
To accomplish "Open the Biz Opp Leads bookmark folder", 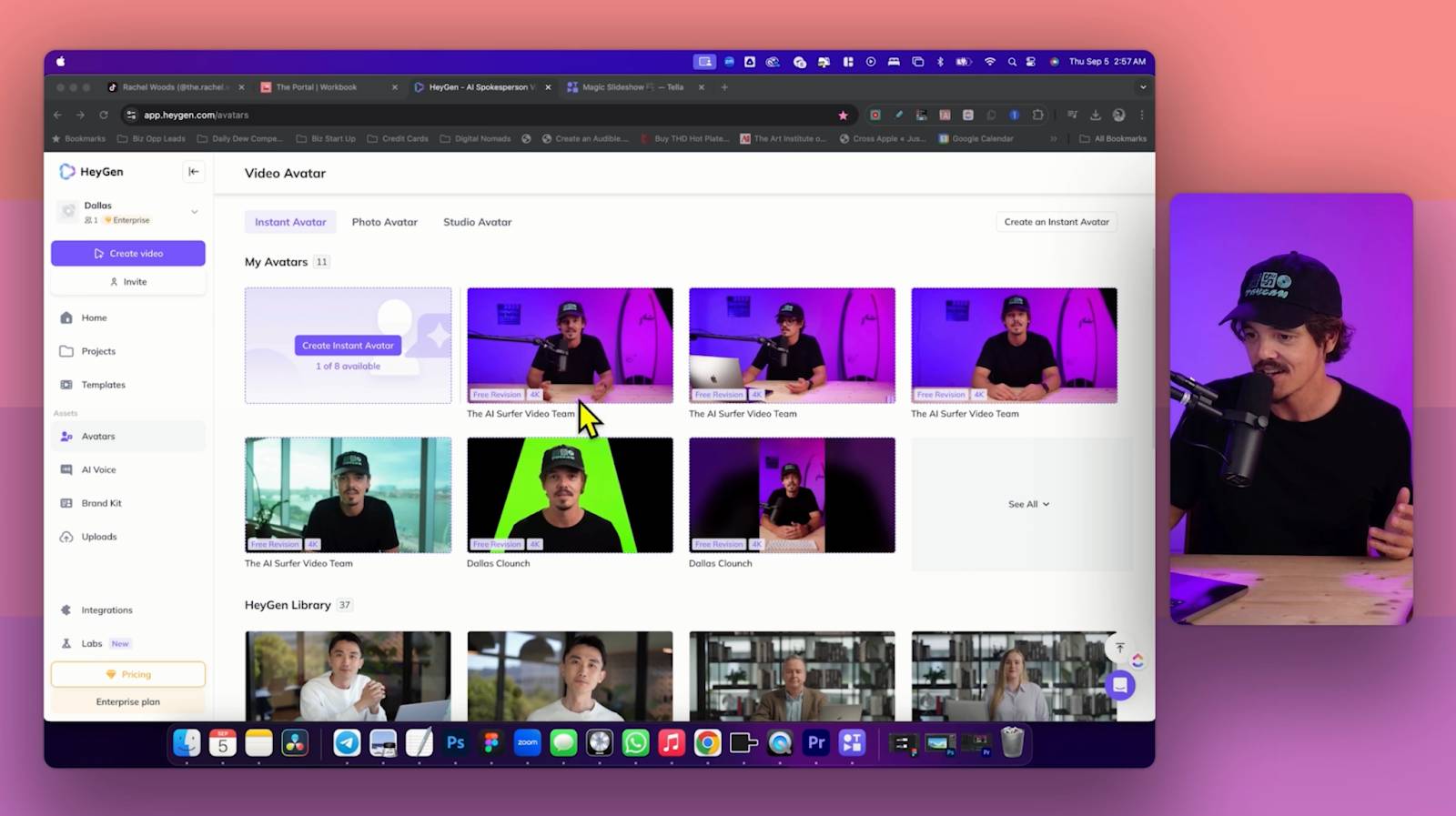I will [x=152, y=139].
